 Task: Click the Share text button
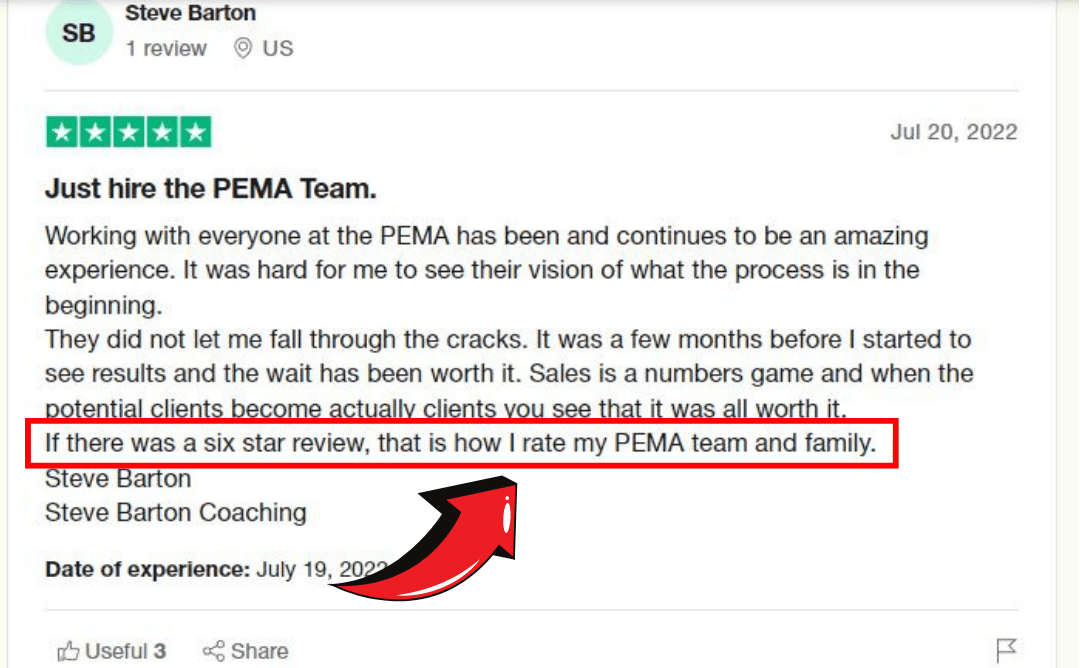(260, 651)
